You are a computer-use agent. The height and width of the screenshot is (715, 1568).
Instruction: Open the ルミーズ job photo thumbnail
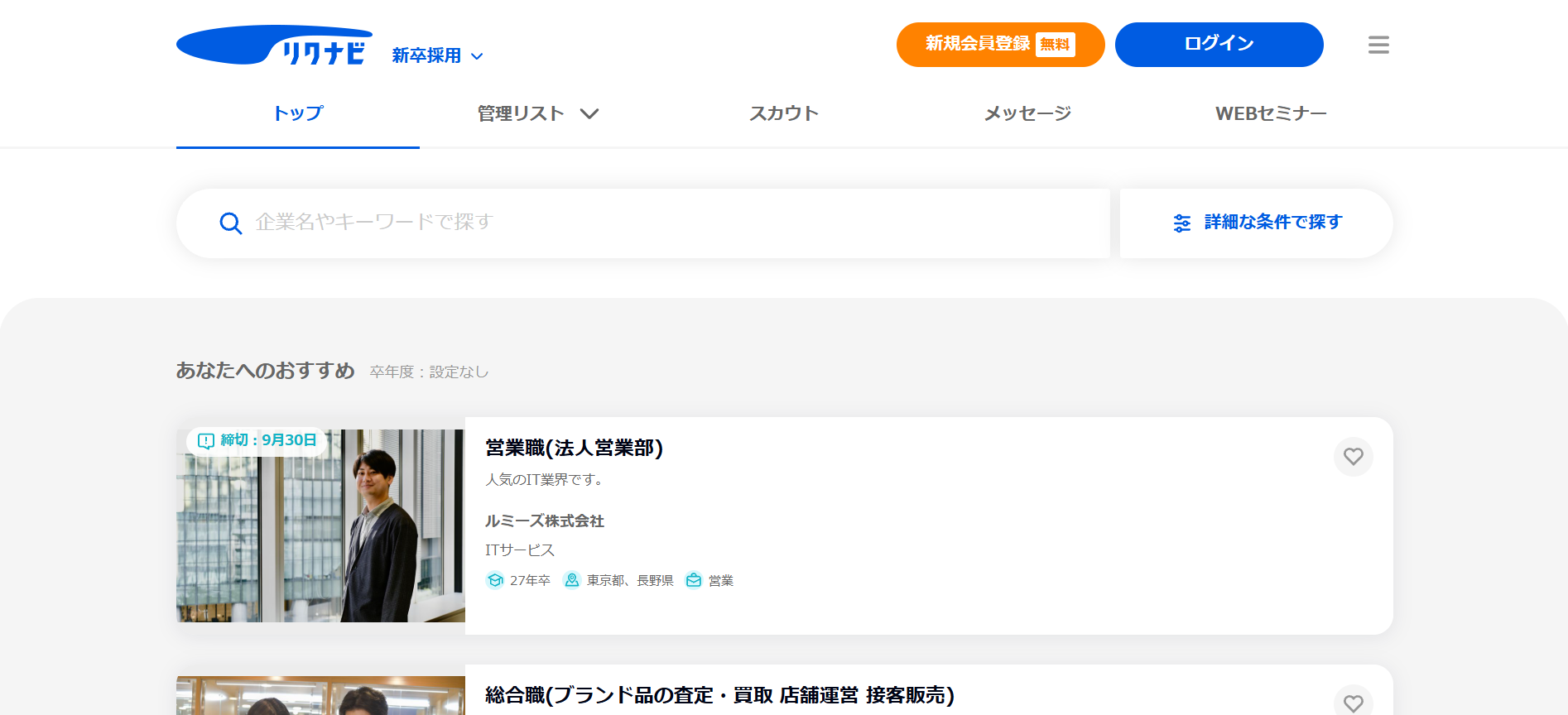(x=320, y=525)
